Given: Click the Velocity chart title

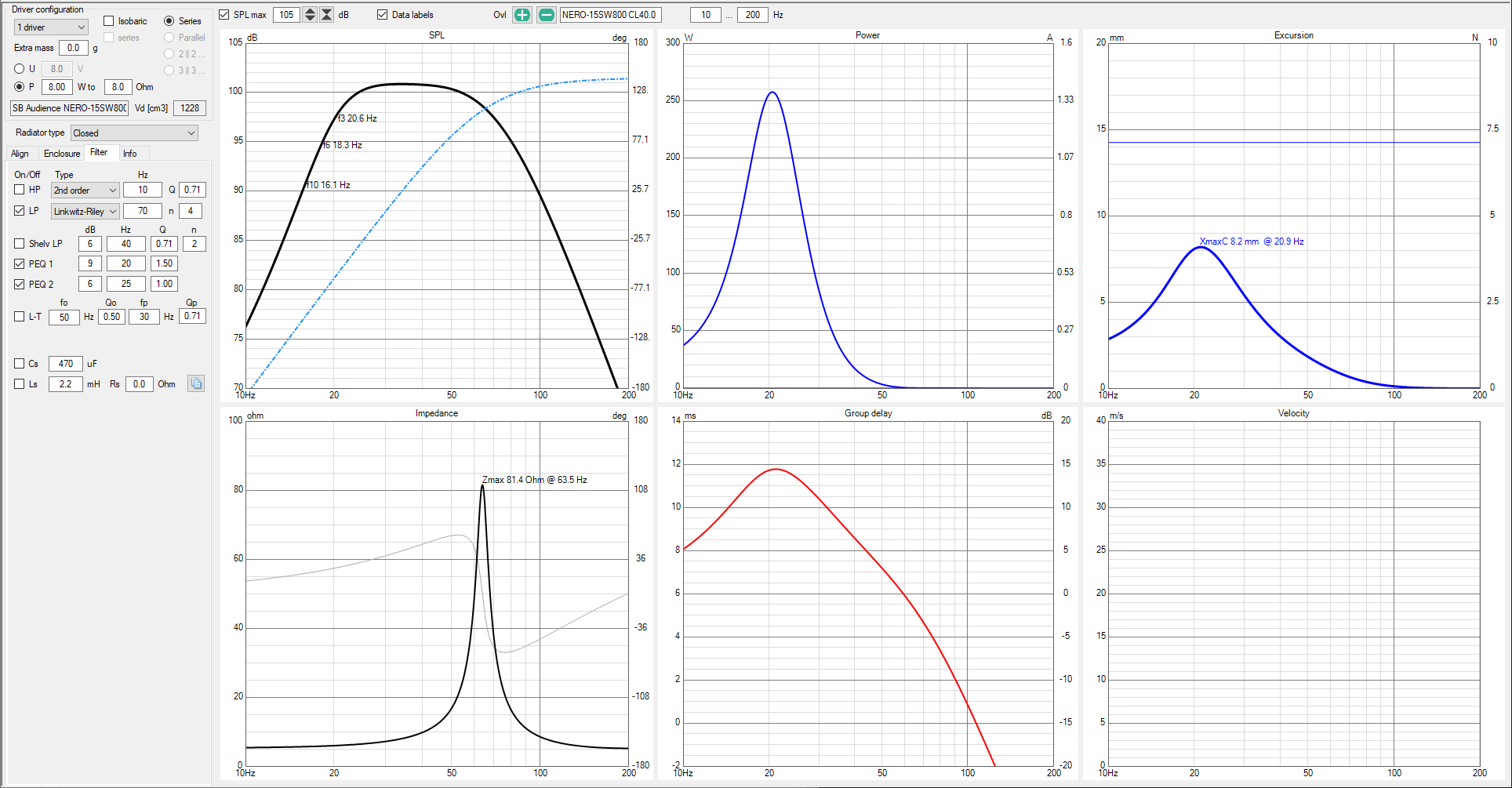Looking at the screenshot, I should click(1293, 413).
